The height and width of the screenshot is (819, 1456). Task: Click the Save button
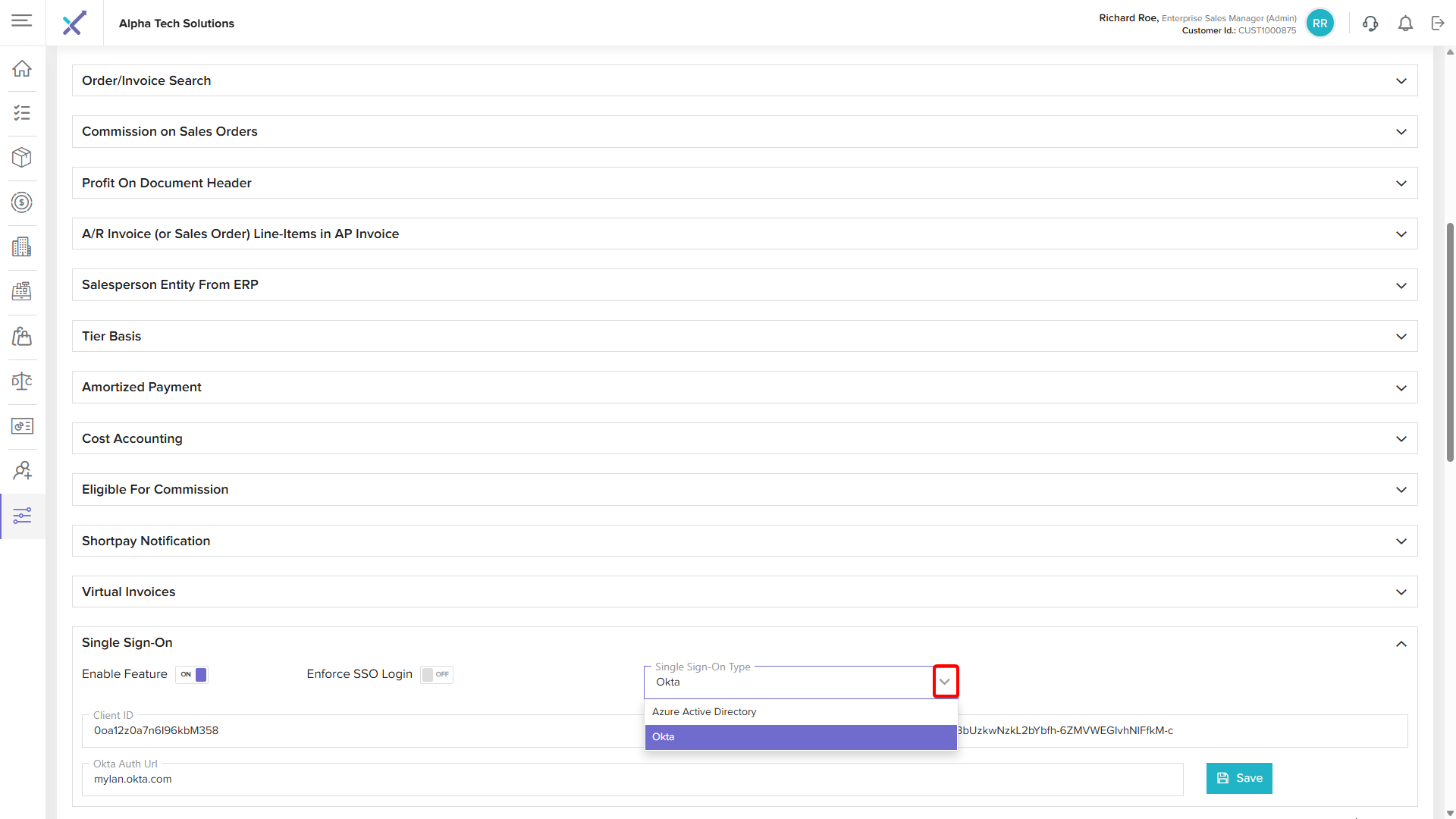[x=1238, y=778]
